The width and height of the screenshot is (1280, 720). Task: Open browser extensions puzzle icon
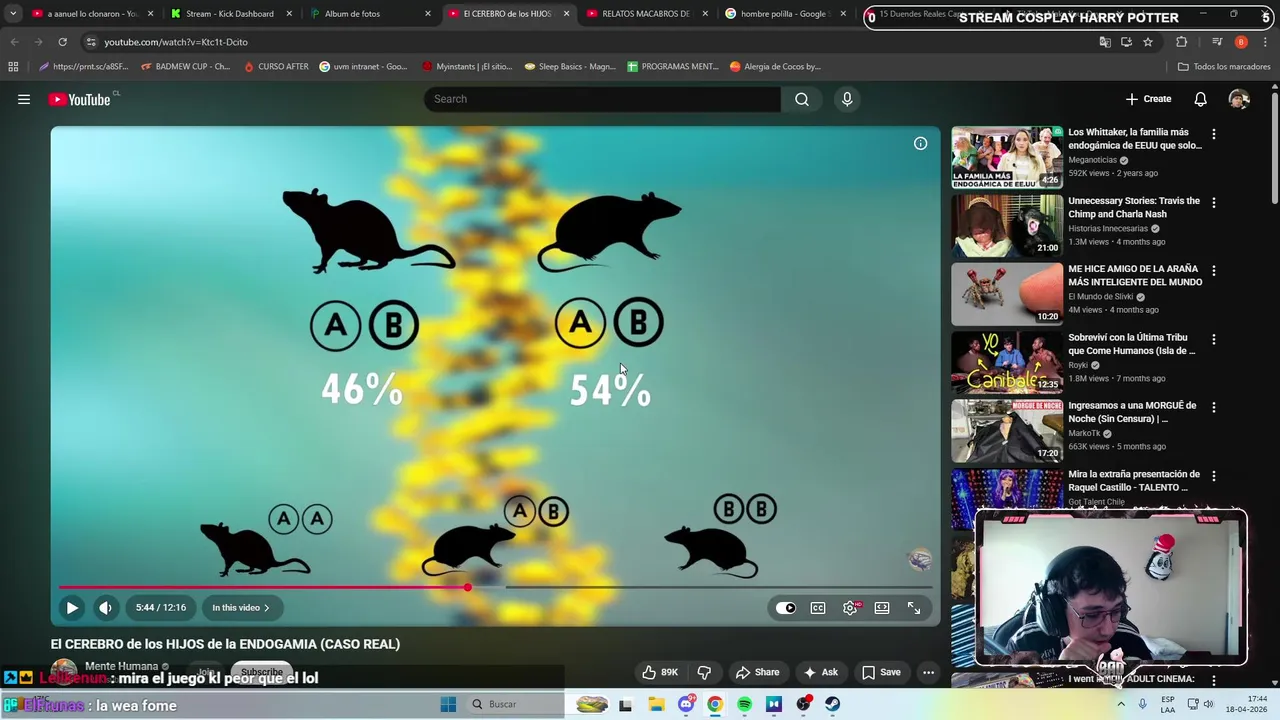pos(1181,42)
